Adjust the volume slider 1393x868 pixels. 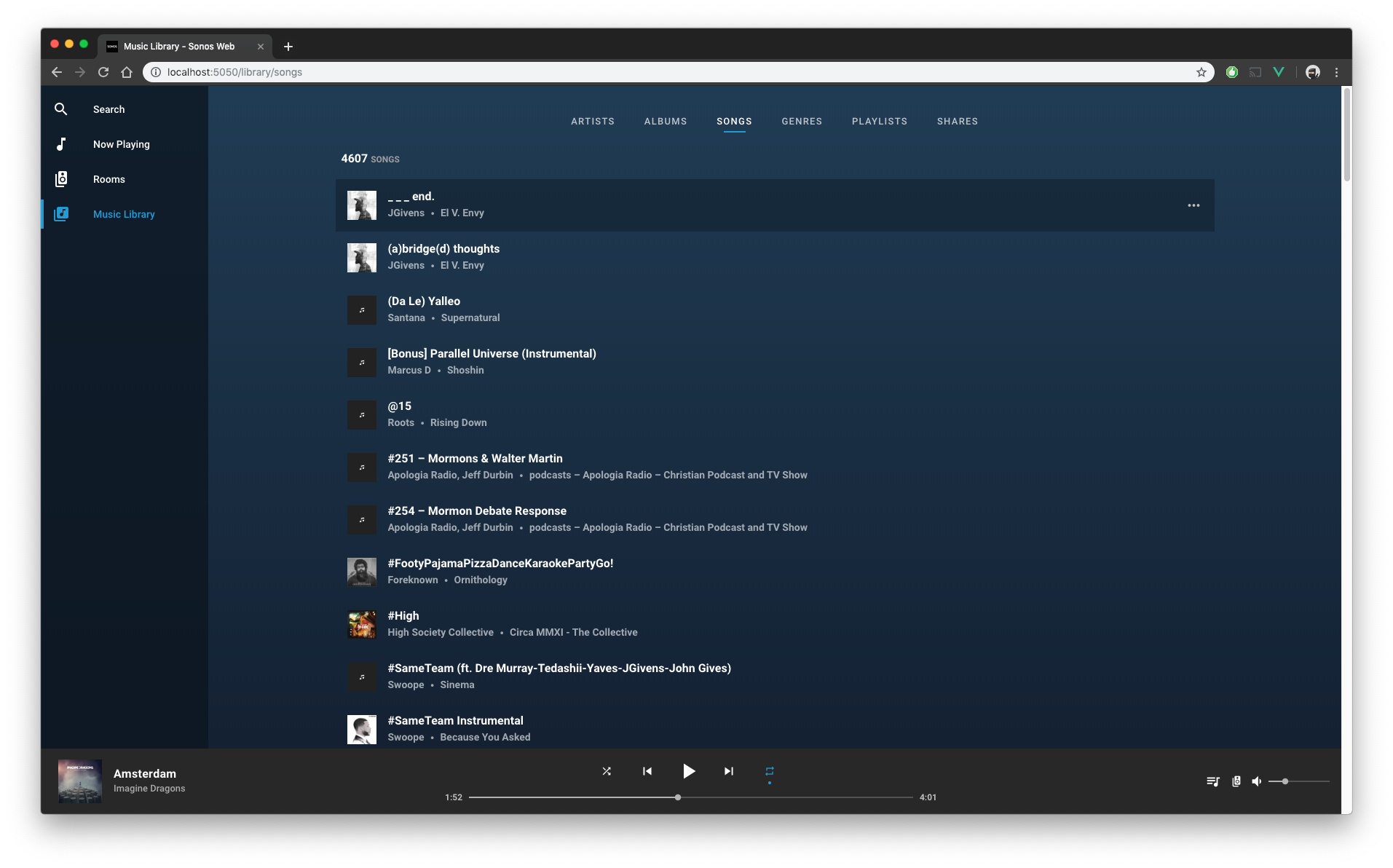coord(1299,781)
